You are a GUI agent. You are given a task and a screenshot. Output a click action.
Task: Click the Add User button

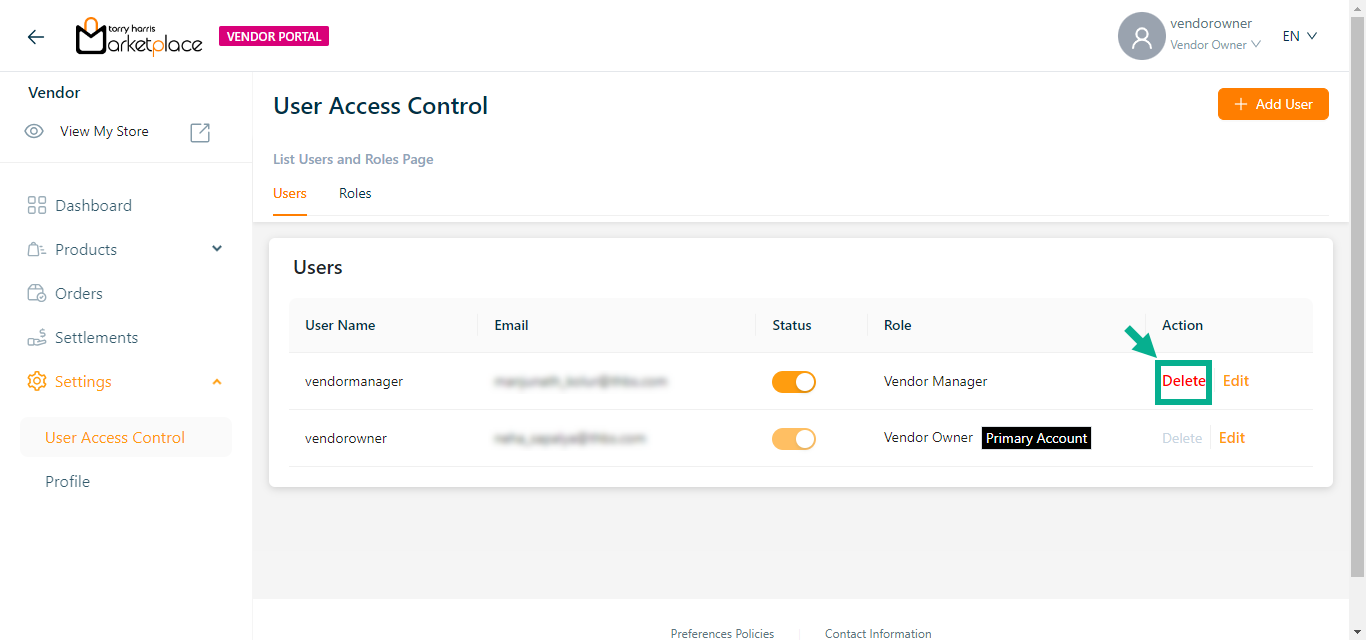click(1272, 104)
